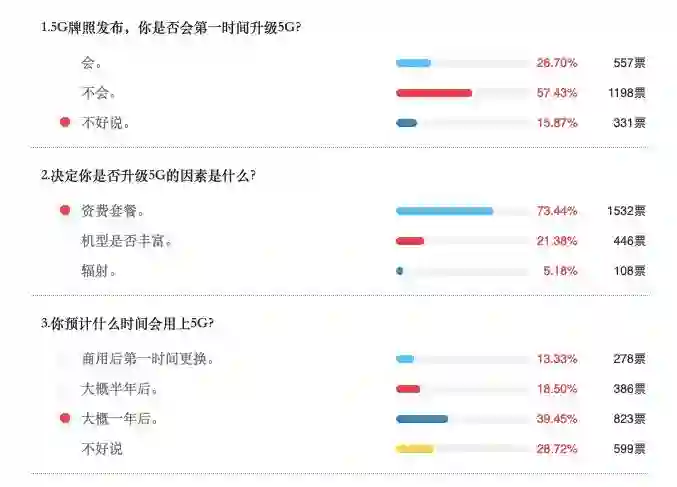Choose the 辐射。 option

pos(99,271)
